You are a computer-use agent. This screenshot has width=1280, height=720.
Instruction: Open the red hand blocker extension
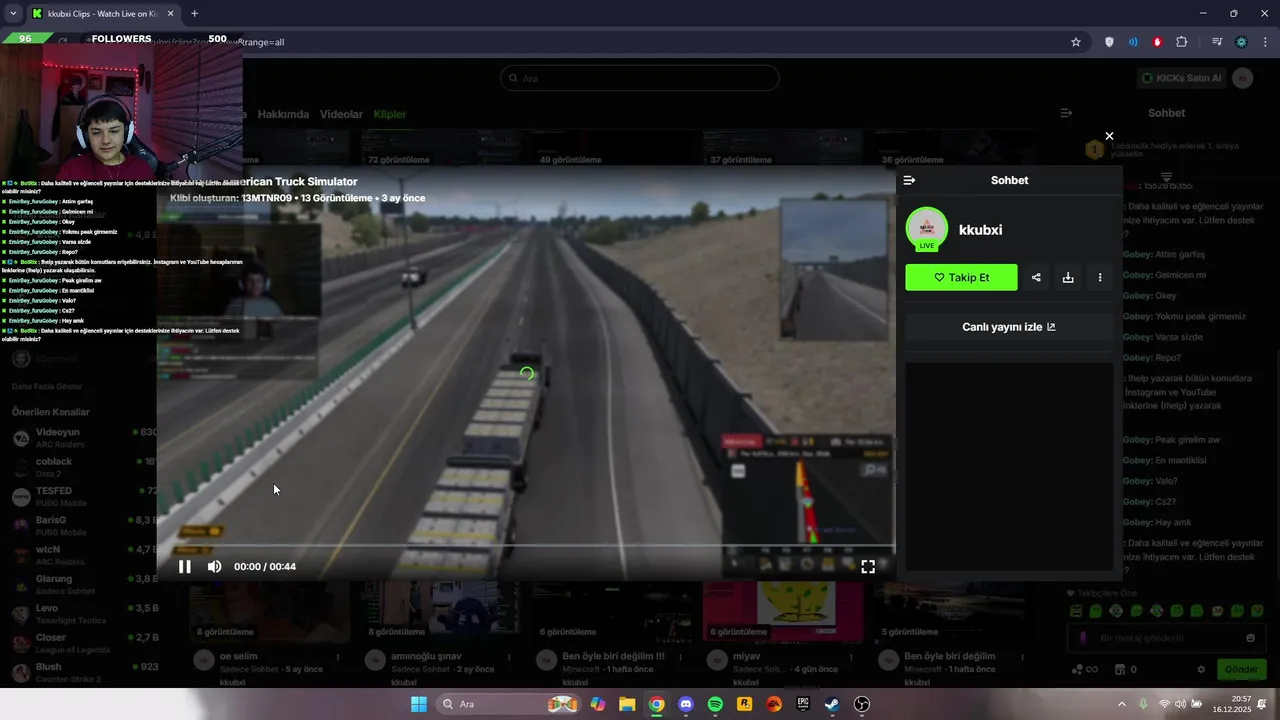pyautogui.click(x=1157, y=42)
